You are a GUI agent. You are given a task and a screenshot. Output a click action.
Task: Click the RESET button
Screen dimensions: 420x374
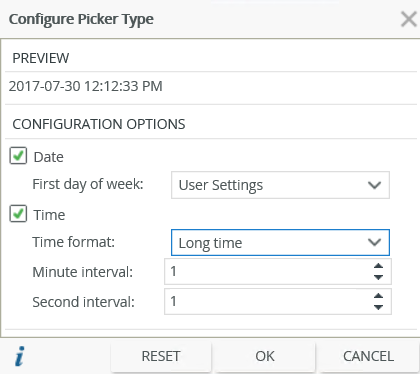[161, 356]
